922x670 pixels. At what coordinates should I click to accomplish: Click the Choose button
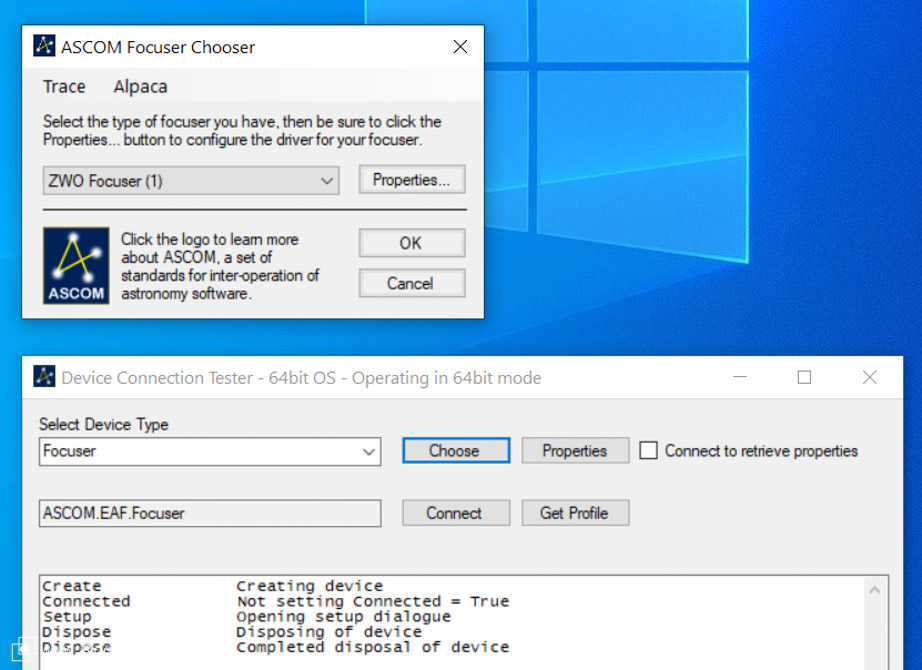456,451
